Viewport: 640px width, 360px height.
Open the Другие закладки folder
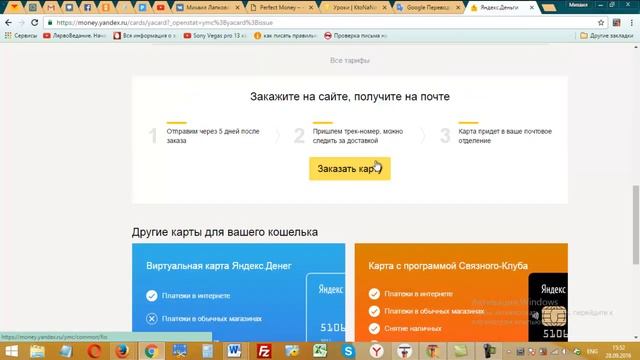pos(607,36)
